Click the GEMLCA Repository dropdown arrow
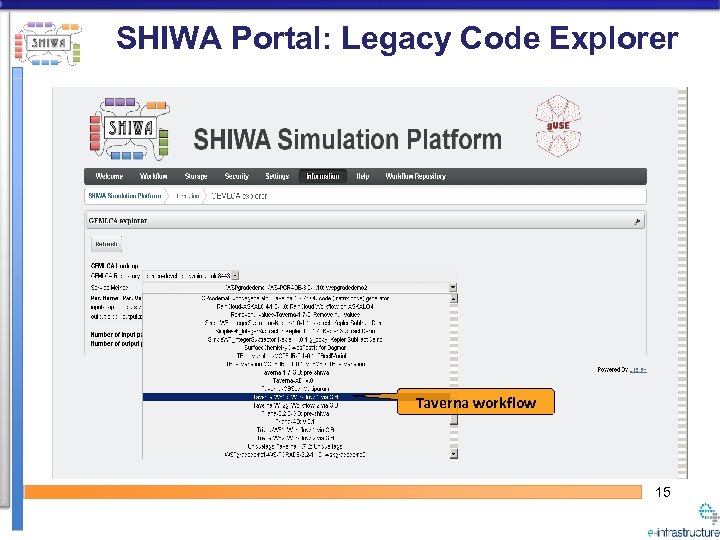This screenshot has height=540, width=720. [235, 276]
